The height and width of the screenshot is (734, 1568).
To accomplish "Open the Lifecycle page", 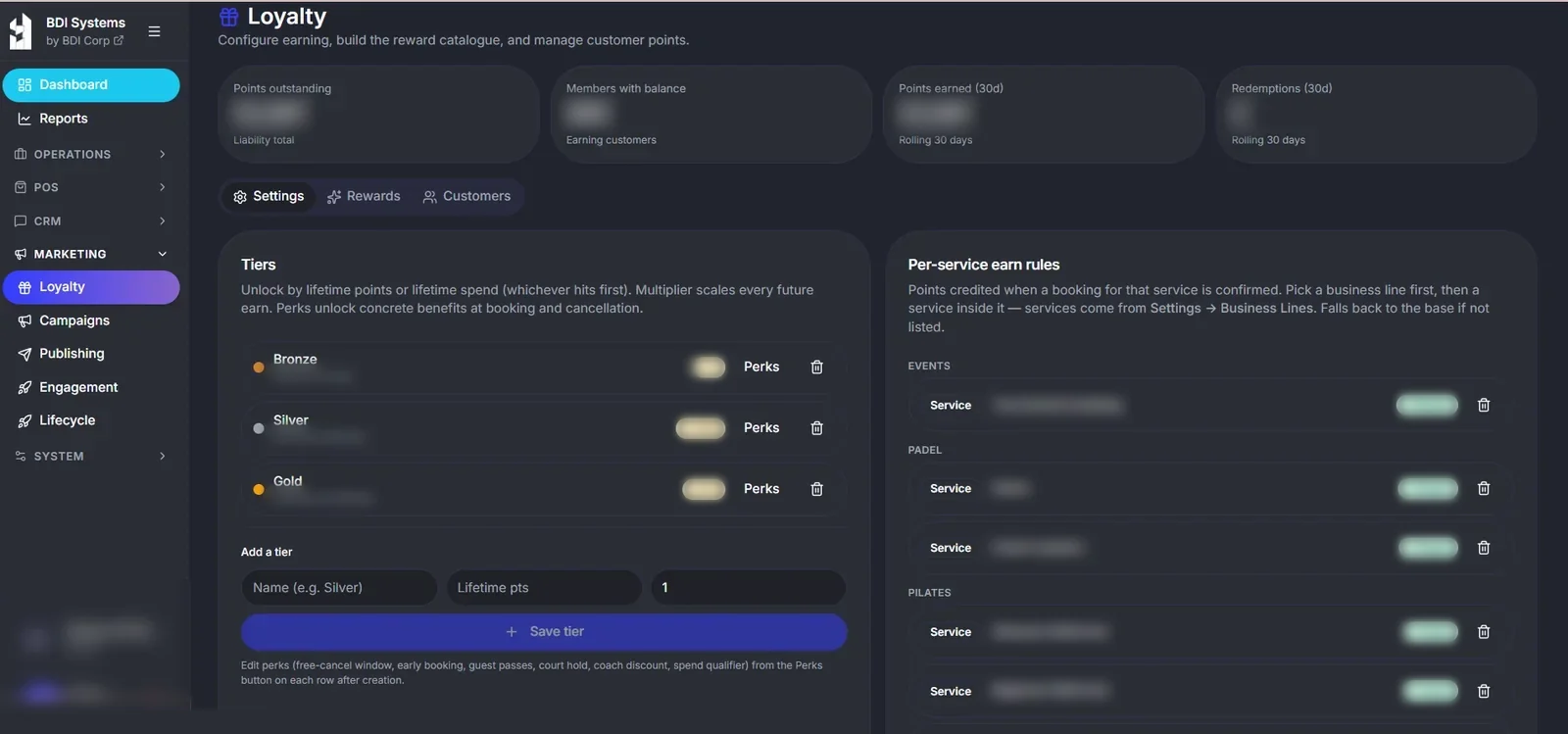I will 91,420.
